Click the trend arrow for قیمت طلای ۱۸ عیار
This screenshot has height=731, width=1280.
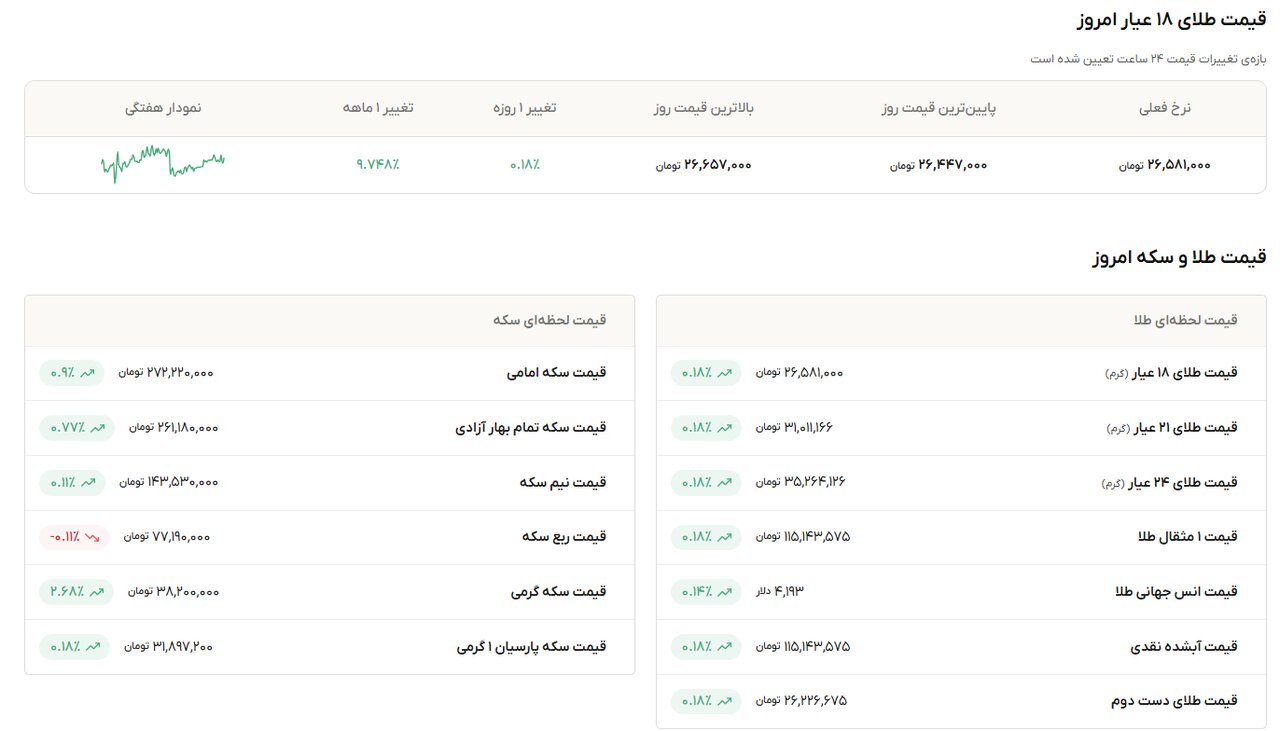pyautogui.click(x=725, y=373)
